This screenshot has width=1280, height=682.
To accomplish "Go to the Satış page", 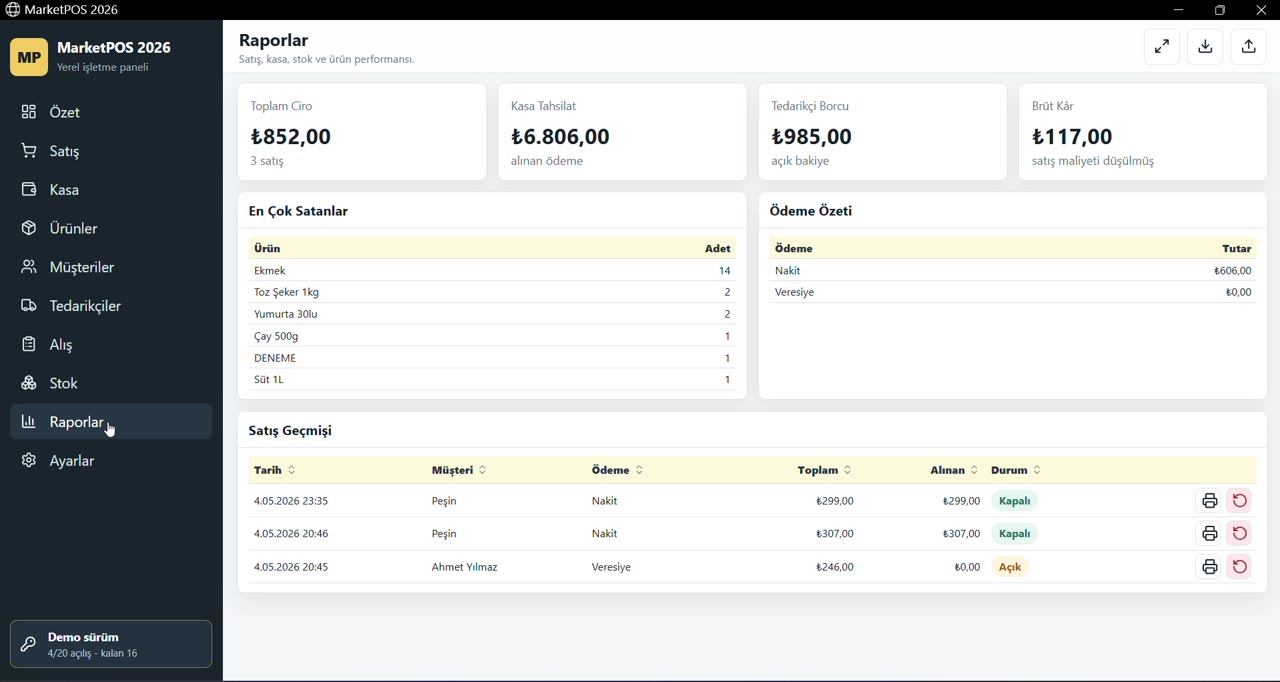I will (111, 151).
